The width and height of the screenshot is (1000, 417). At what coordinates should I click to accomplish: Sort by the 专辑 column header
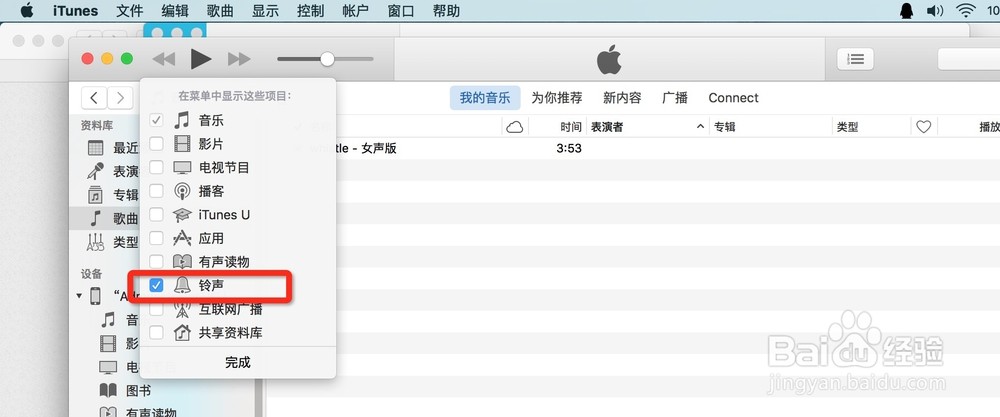click(770, 127)
